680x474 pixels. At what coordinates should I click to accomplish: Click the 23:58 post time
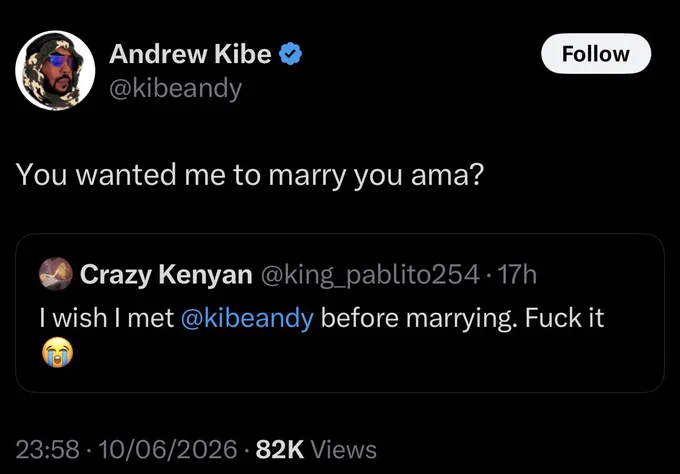[48, 449]
